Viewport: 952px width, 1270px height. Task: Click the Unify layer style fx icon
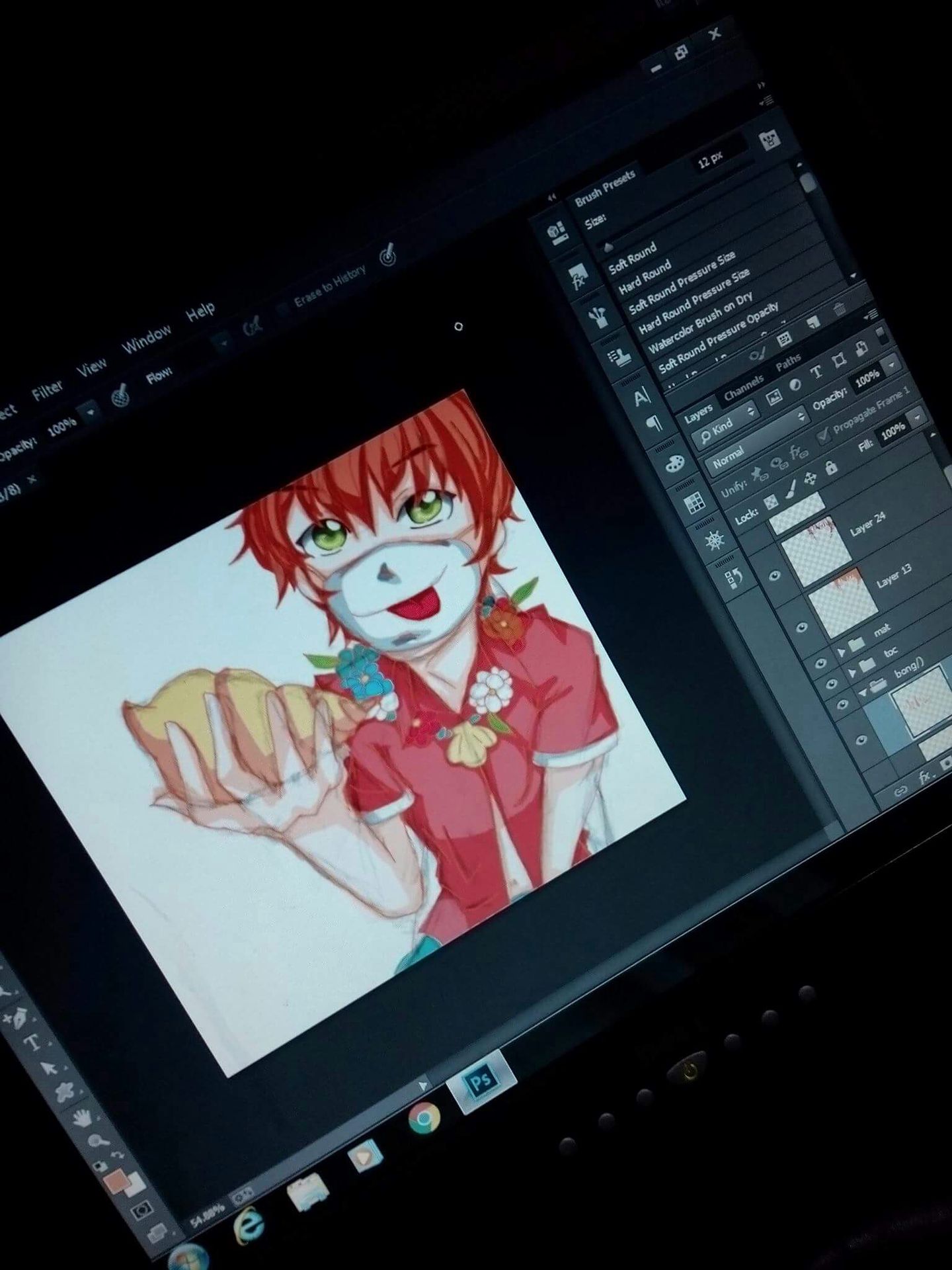(798, 452)
